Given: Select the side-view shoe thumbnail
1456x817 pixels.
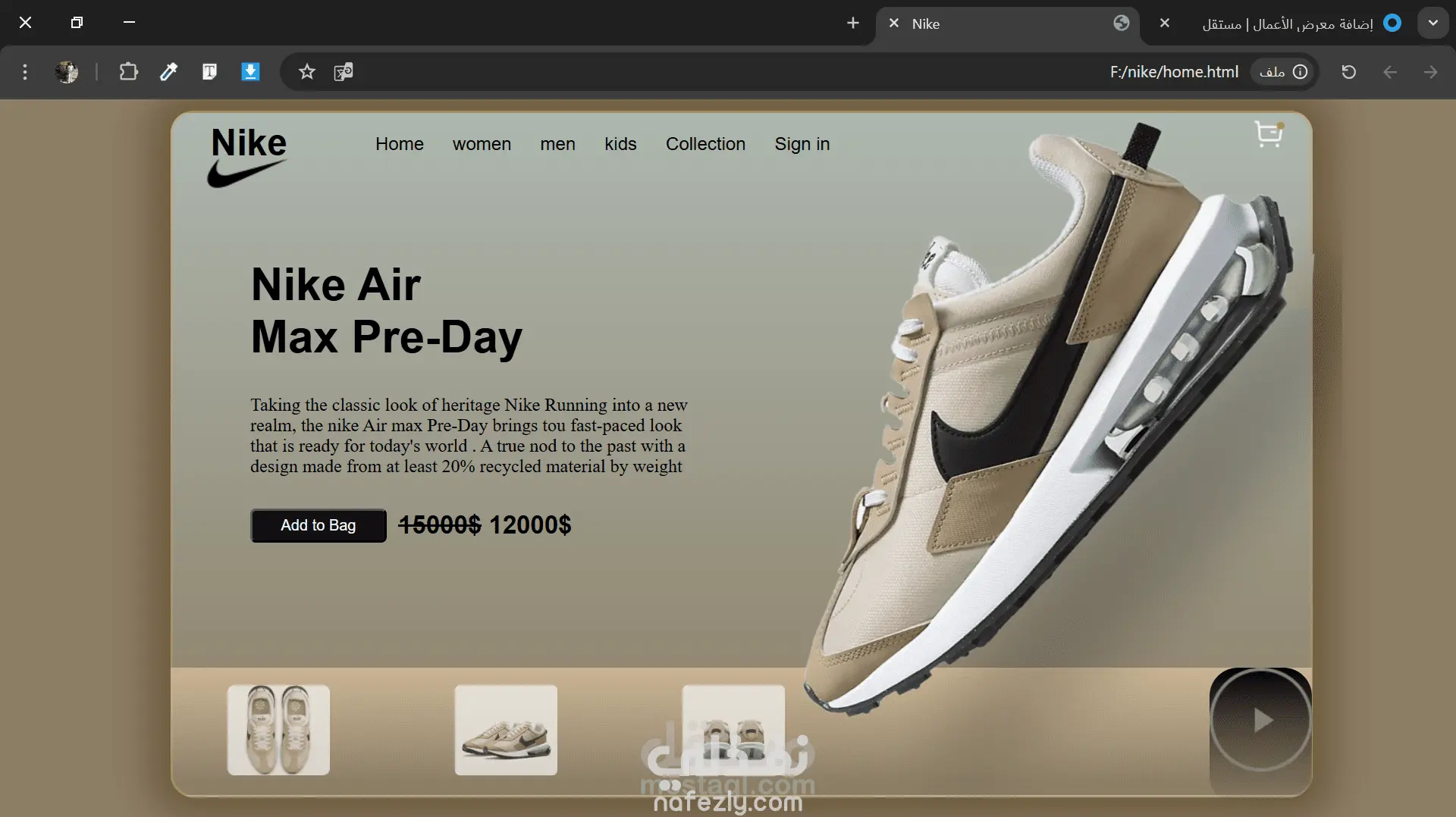Looking at the screenshot, I should (506, 730).
